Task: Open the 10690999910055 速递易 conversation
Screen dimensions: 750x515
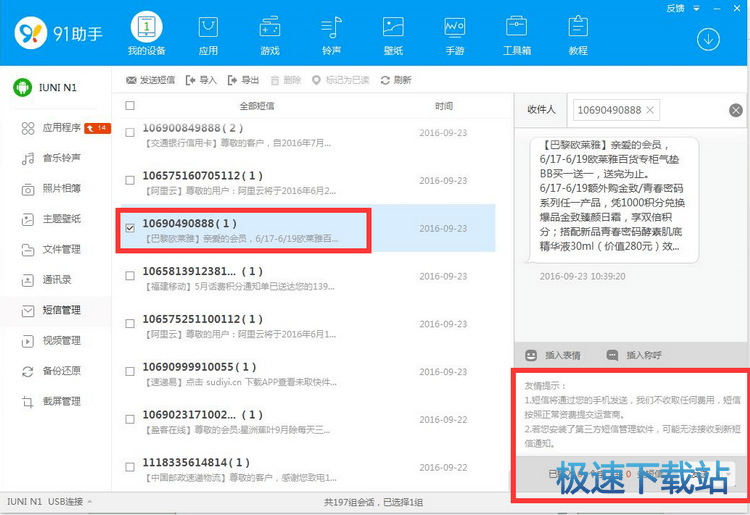Action: 308,374
